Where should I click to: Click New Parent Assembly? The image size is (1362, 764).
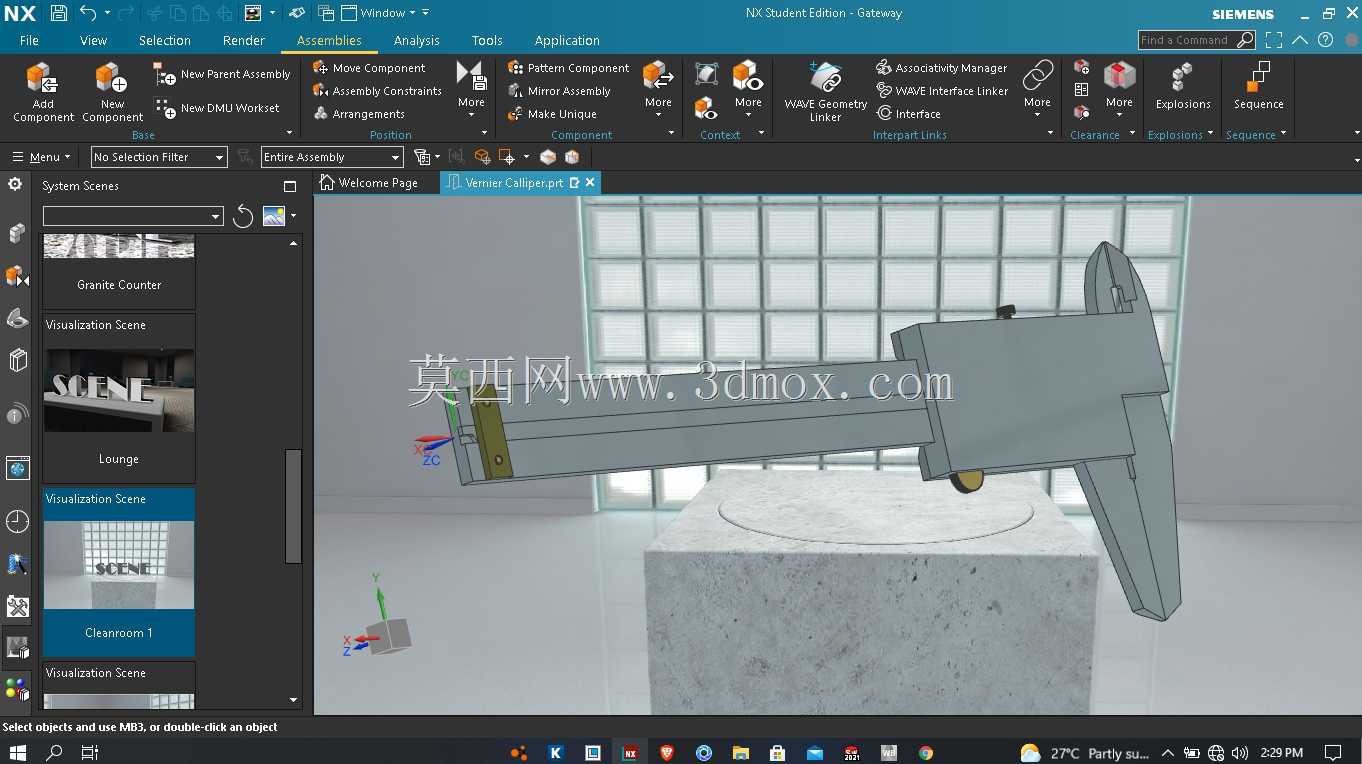click(222, 74)
